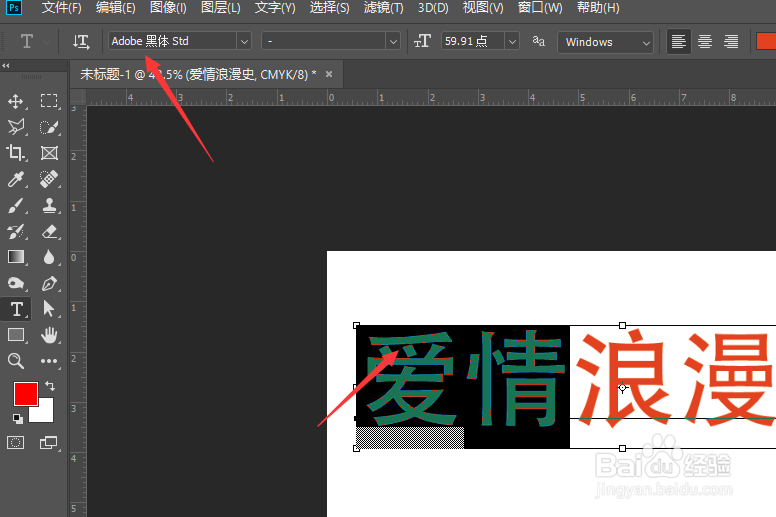Expand the font size dropdown arrow
Viewport: 776px width, 517px height.
pyautogui.click(x=512, y=42)
